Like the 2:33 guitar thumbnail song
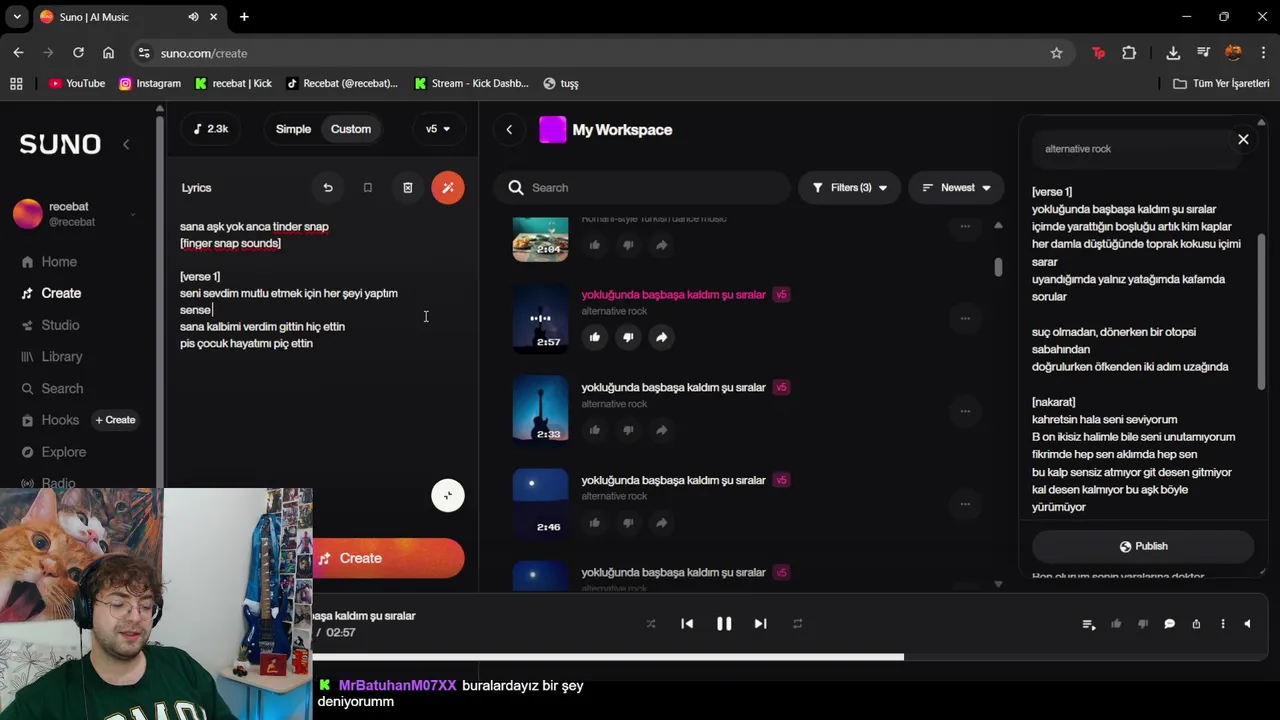This screenshot has width=1280, height=720. pyautogui.click(x=595, y=430)
